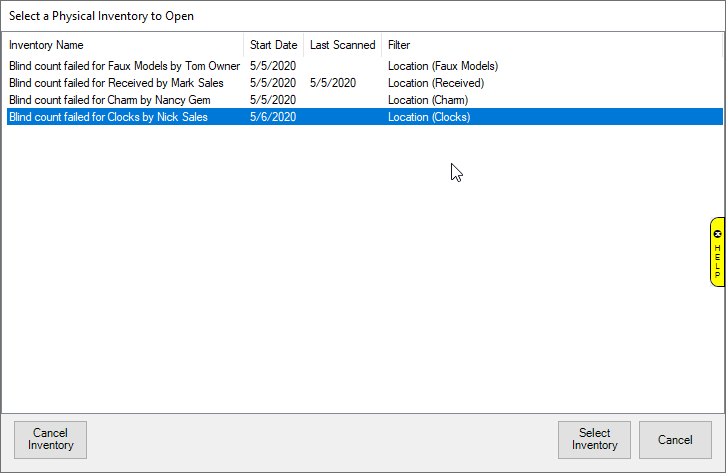
Task: Click the 5/6/2020 start date cell
Action: pos(273,117)
